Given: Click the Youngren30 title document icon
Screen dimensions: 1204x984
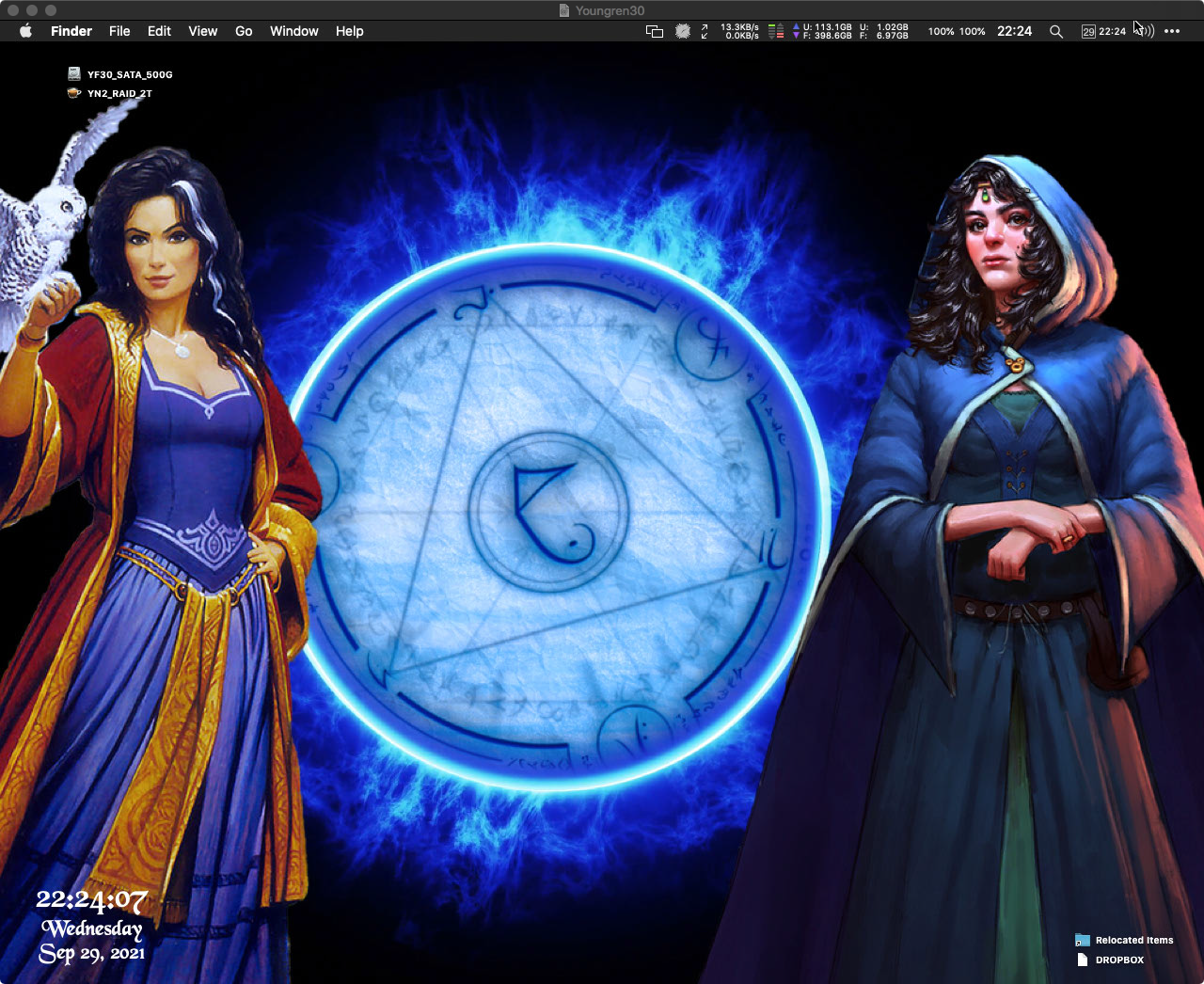Looking at the screenshot, I should click(564, 10).
